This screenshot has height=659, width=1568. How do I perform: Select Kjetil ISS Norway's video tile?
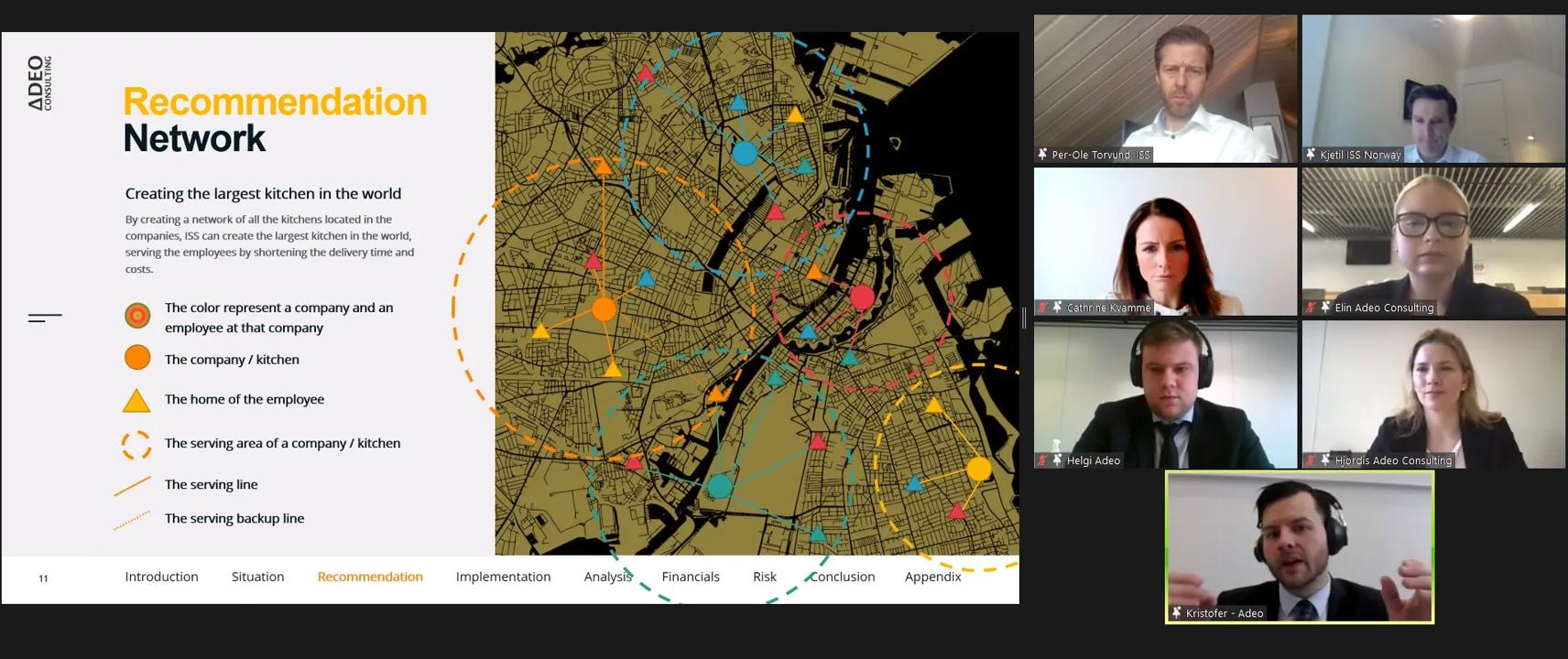[1434, 89]
